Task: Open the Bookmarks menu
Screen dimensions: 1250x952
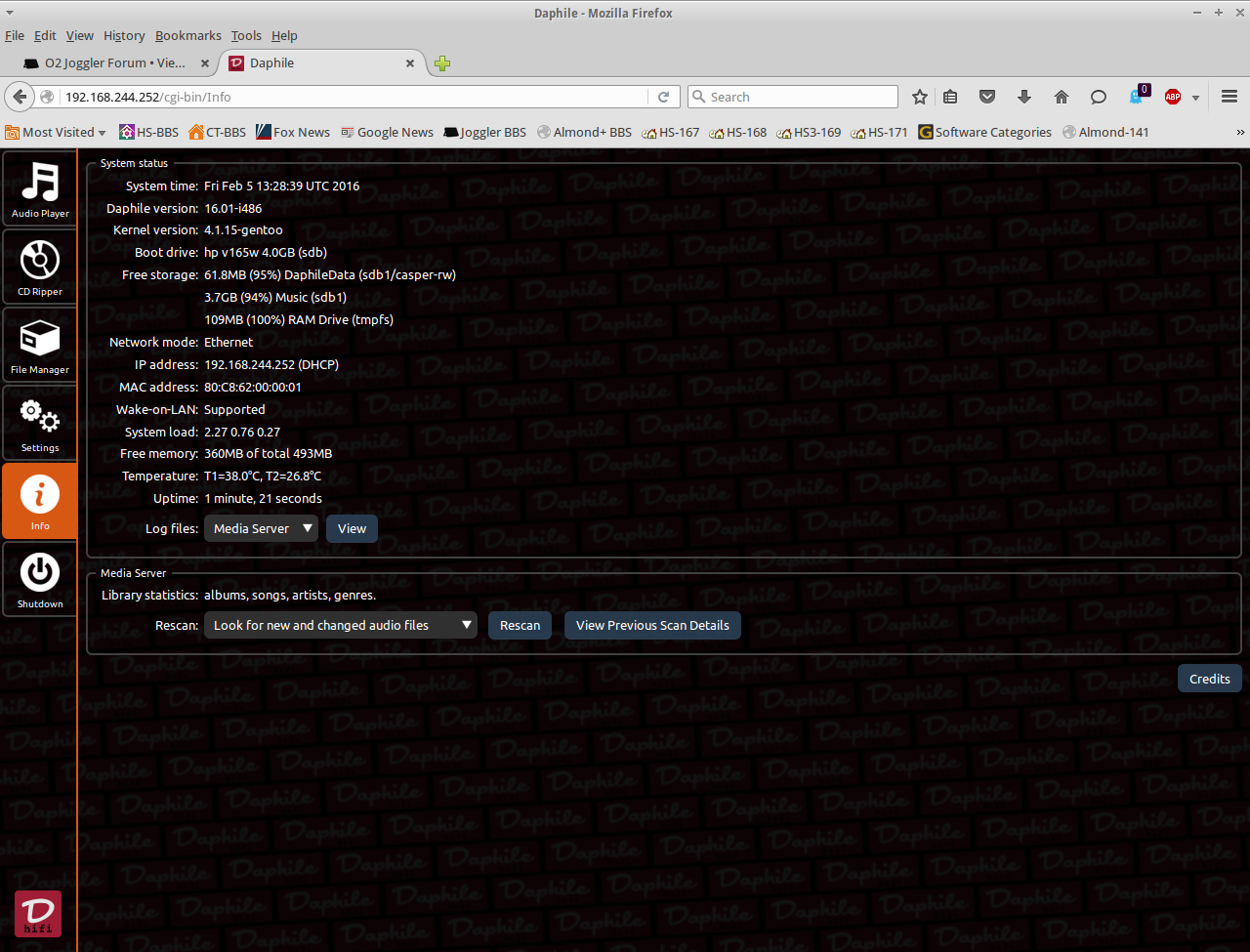Action: 188,35
